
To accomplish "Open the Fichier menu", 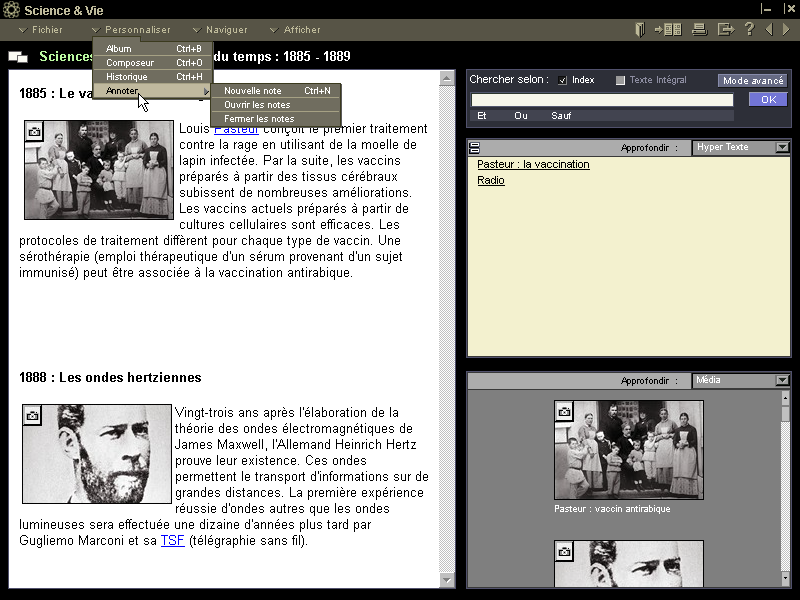I will click(x=40, y=30).
